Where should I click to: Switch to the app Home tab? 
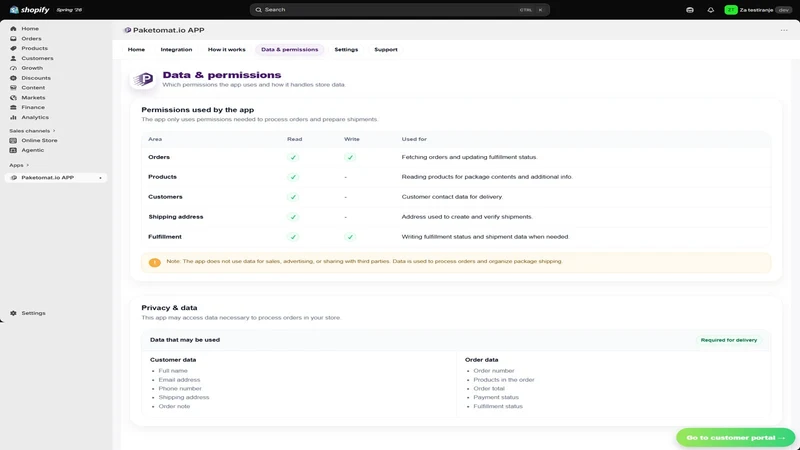(136, 49)
